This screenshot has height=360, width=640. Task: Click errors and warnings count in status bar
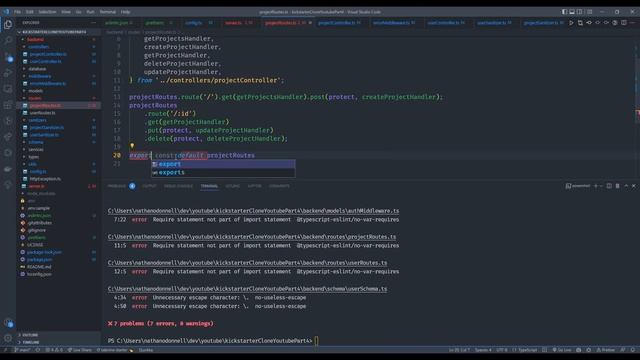54,350
